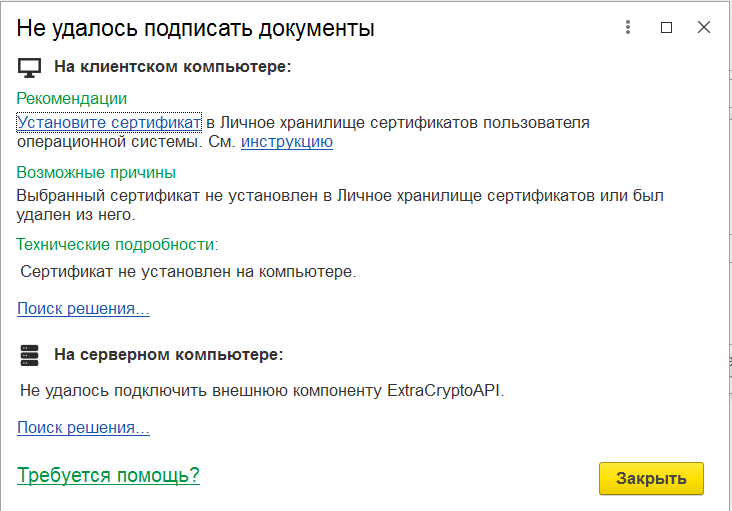Open the three-dot more options menu
The height and width of the screenshot is (511, 732).
[x=628, y=28]
